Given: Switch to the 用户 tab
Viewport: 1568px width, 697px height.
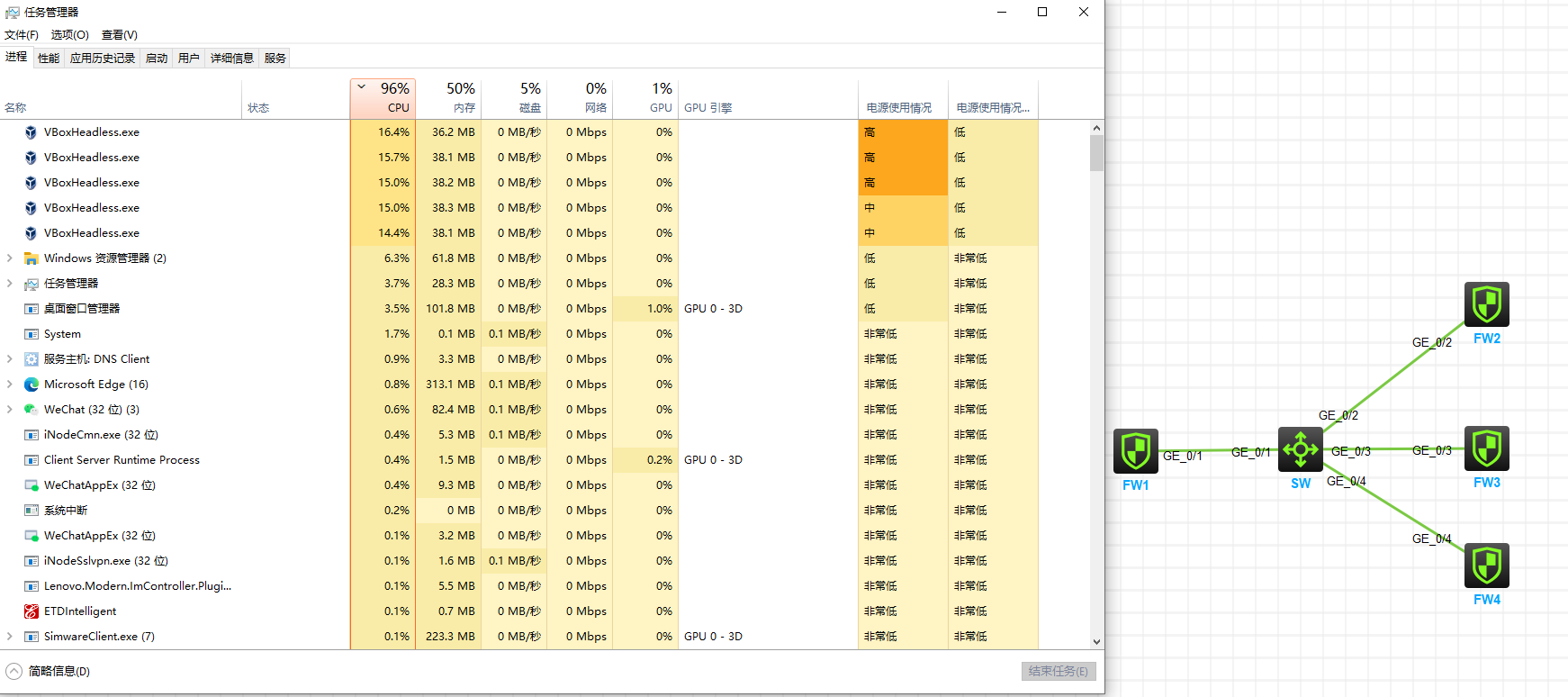Looking at the screenshot, I should coord(189,59).
